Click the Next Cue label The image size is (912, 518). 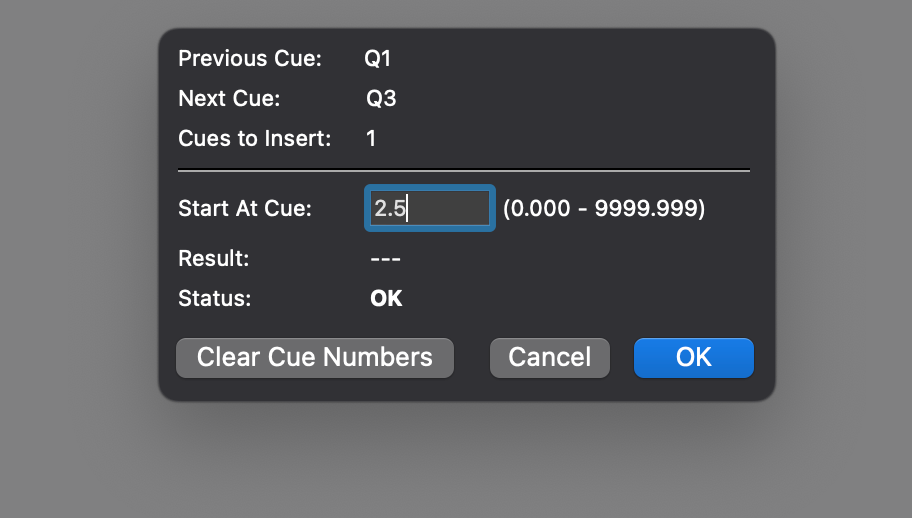click(x=229, y=99)
